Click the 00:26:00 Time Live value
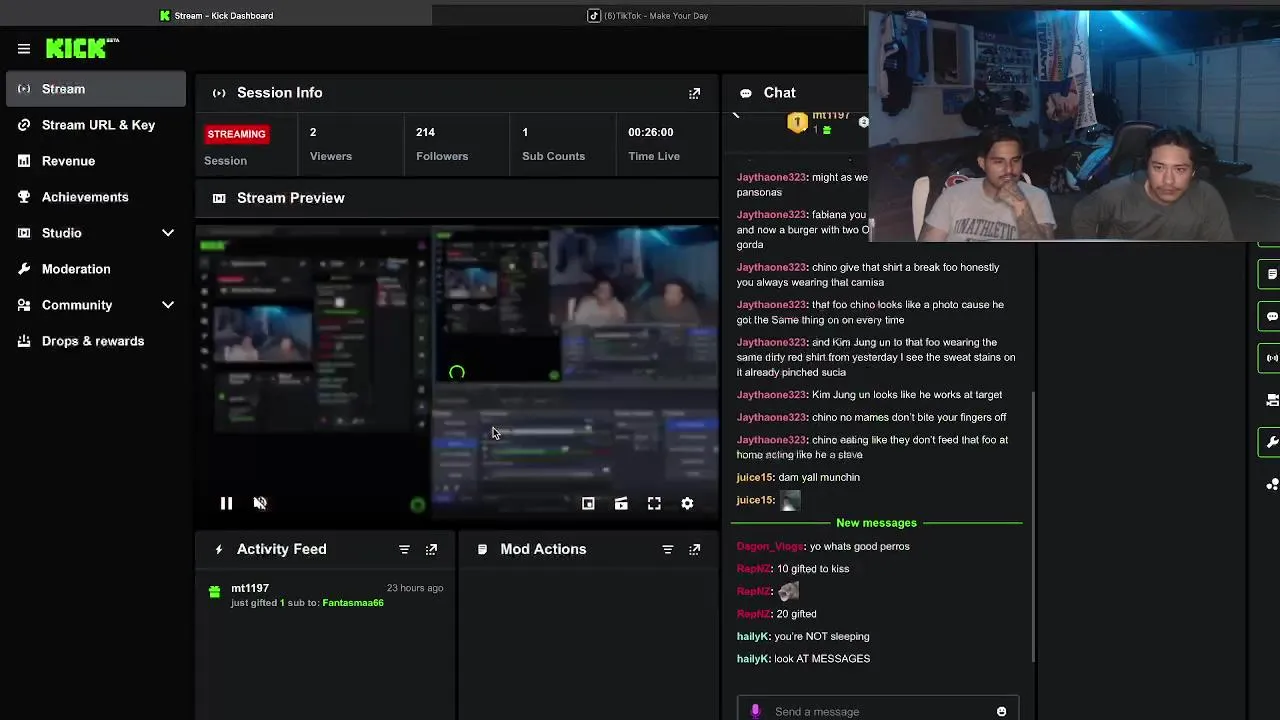Image resolution: width=1280 pixels, height=720 pixels. click(650, 132)
